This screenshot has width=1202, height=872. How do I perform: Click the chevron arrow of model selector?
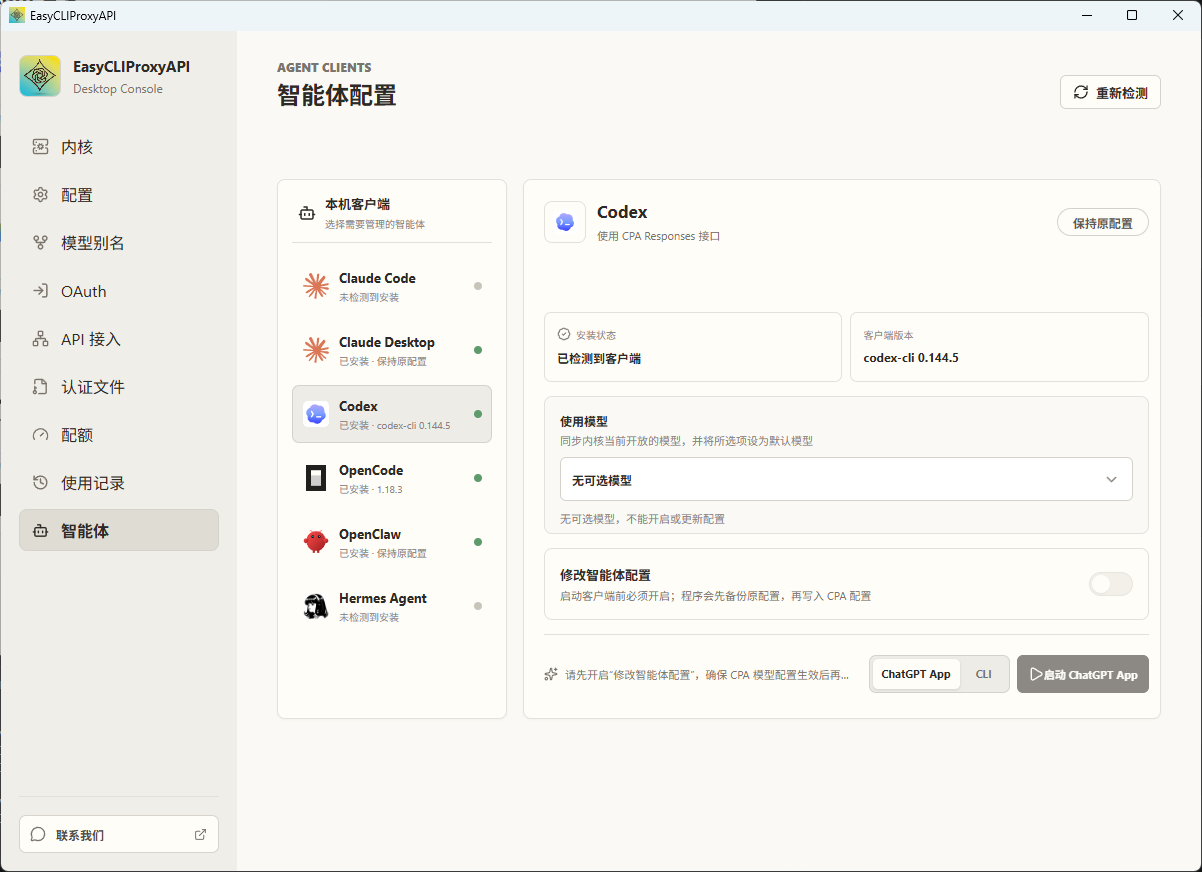(1112, 480)
